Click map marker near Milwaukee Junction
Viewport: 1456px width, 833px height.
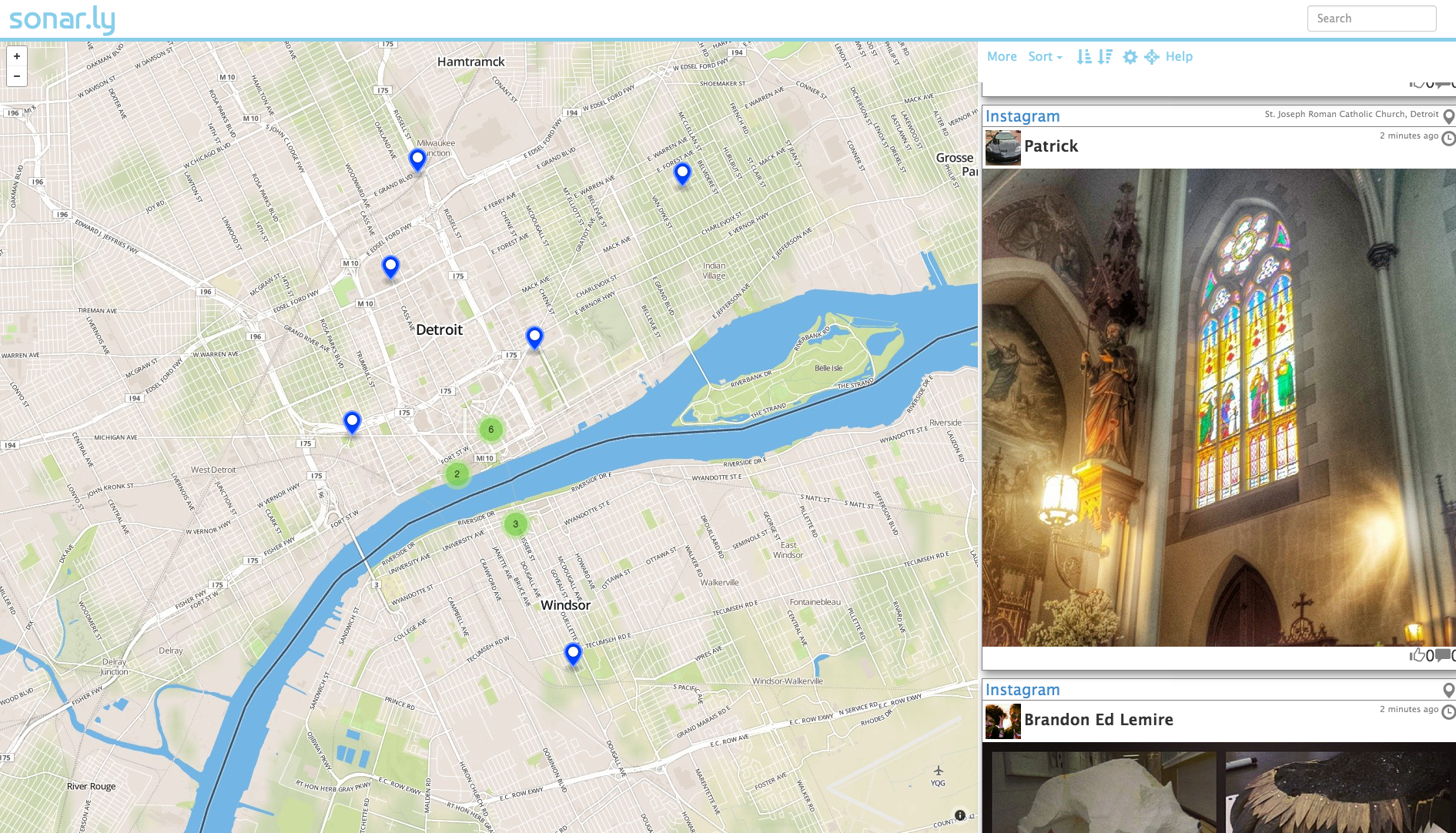click(x=417, y=159)
